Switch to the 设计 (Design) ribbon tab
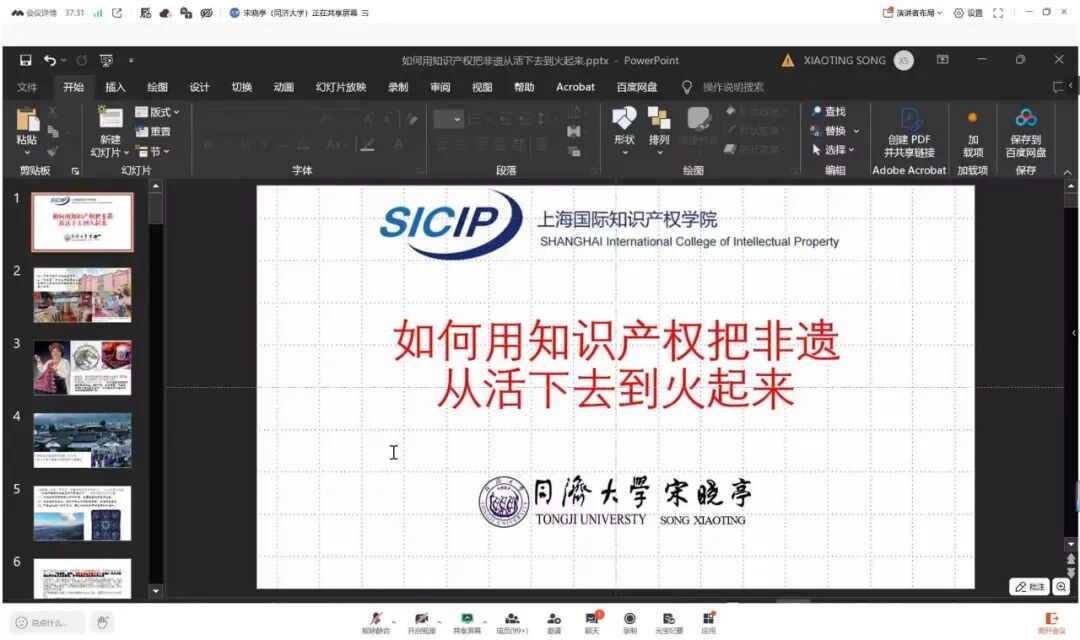 [x=199, y=87]
